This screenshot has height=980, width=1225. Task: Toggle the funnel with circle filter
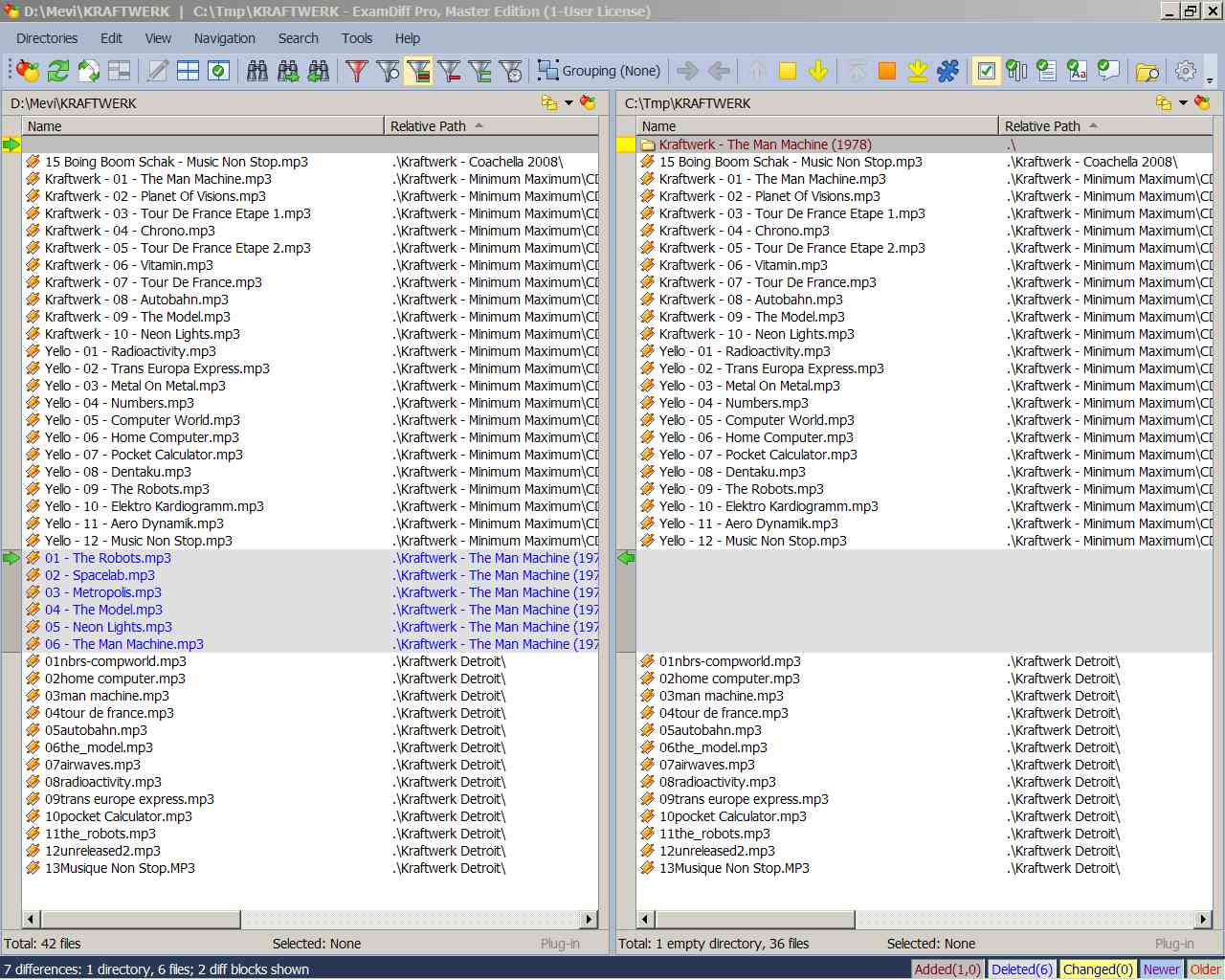point(388,71)
